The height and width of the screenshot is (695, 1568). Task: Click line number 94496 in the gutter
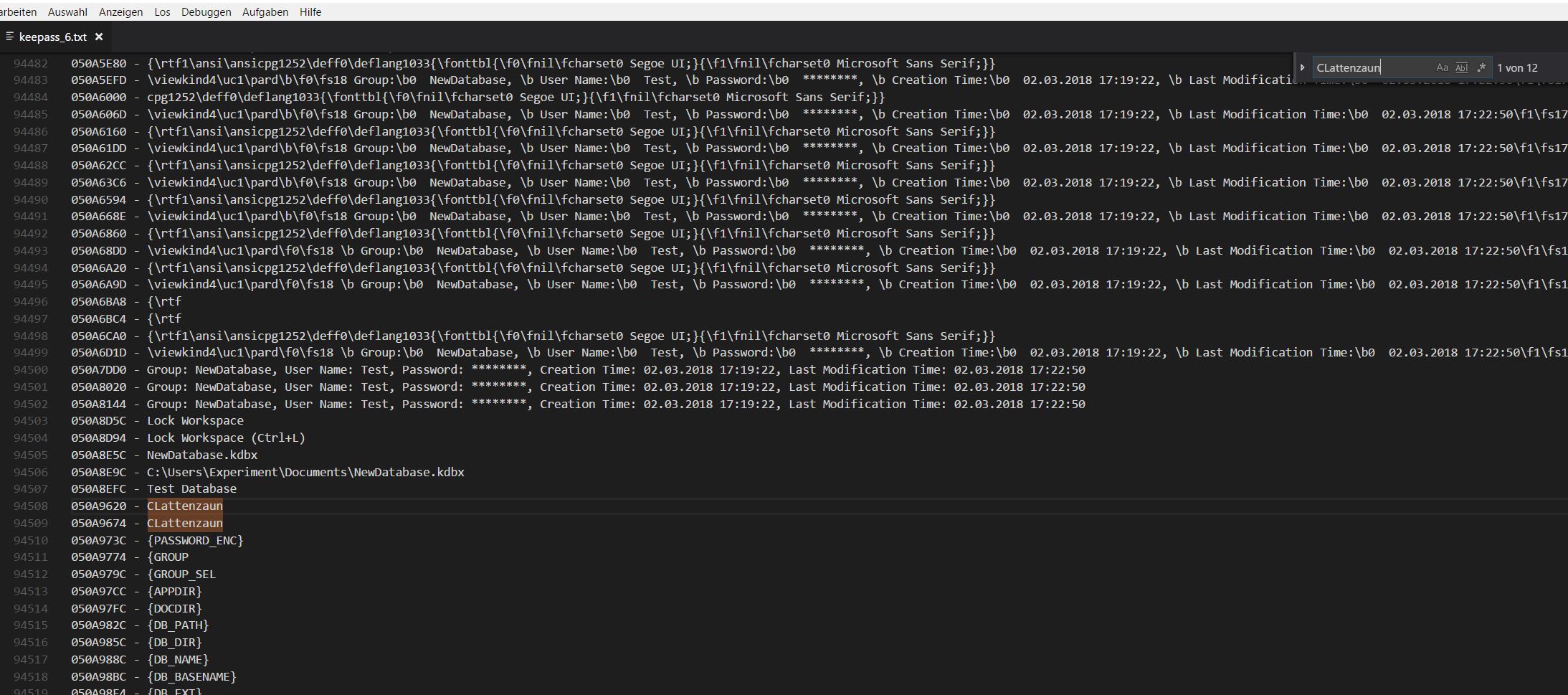coord(31,301)
